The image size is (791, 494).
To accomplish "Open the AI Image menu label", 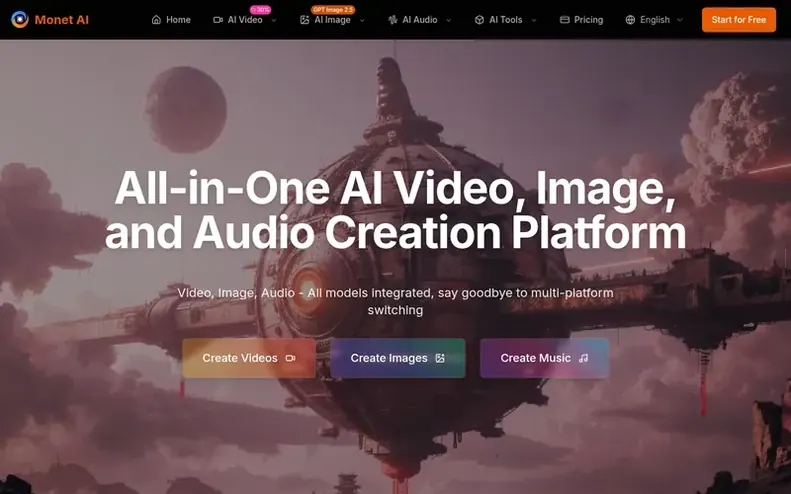I will pyautogui.click(x=332, y=20).
